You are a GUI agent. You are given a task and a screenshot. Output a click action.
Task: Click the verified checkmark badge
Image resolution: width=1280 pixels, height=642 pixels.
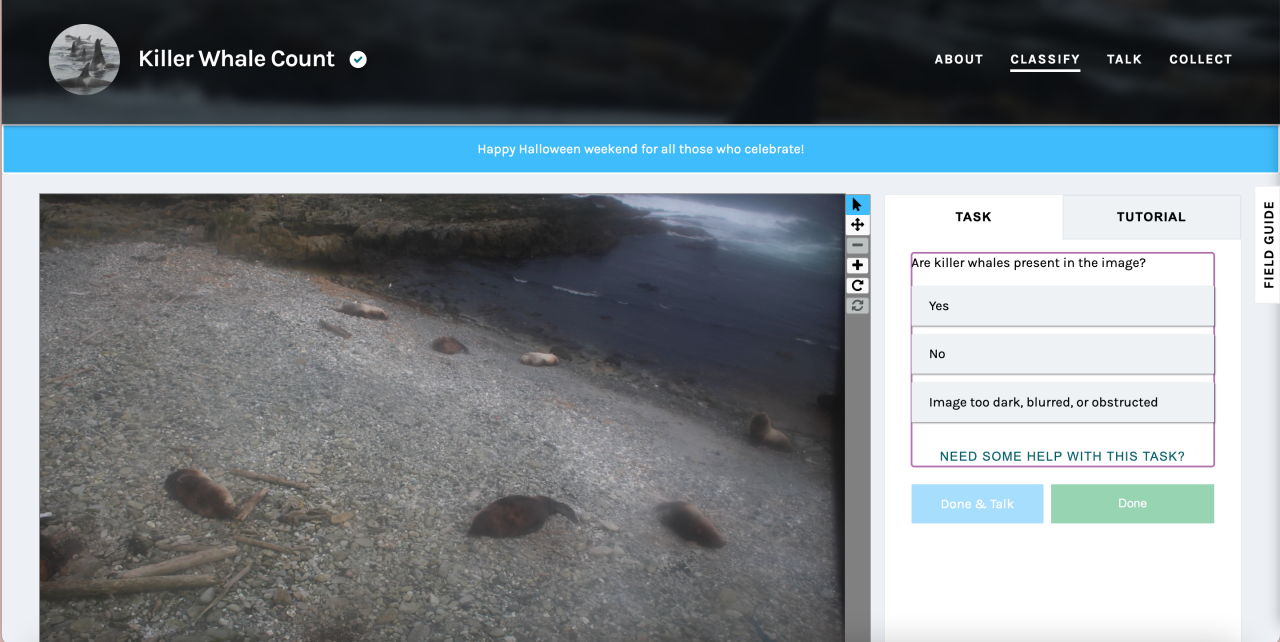tap(358, 59)
